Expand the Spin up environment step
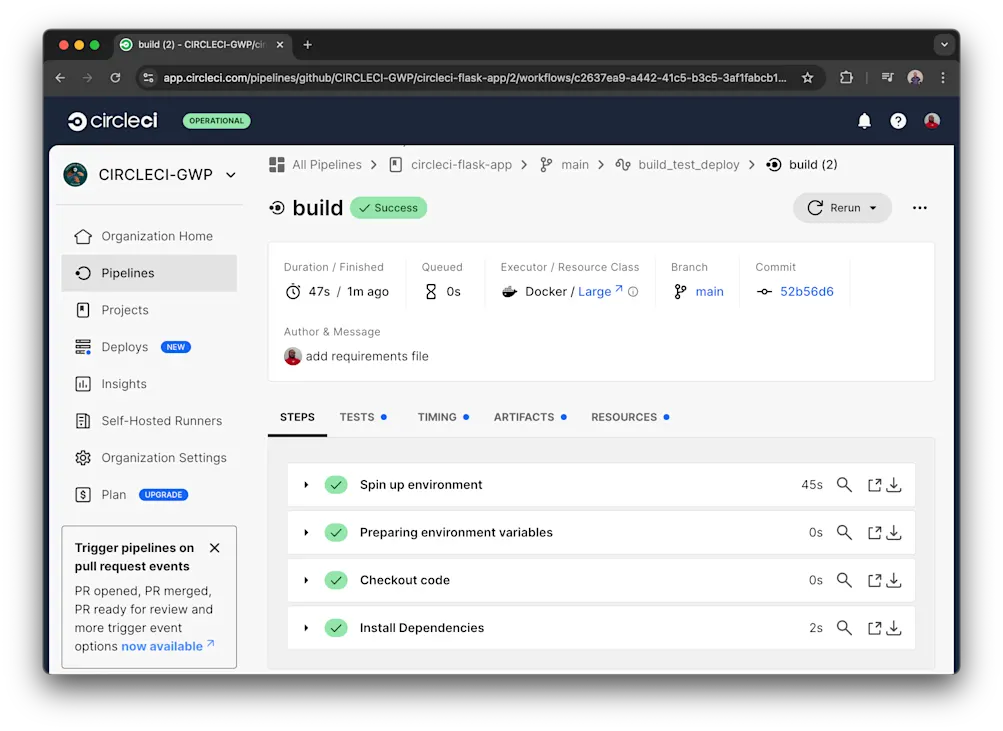1003x731 pixels. point(306,485)
